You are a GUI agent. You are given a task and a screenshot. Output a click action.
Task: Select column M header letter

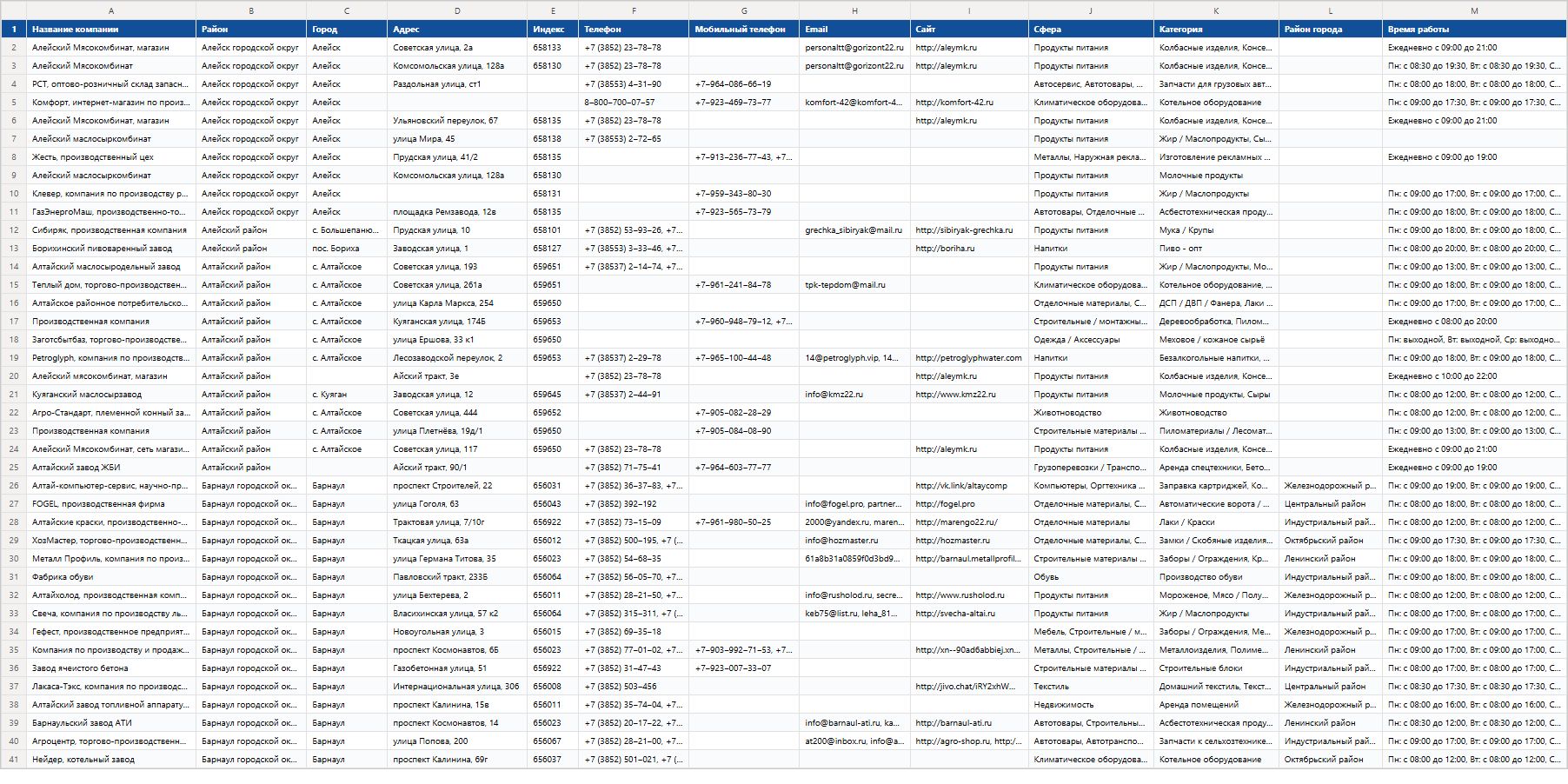pyautogui.click(x=1474, y=11)
